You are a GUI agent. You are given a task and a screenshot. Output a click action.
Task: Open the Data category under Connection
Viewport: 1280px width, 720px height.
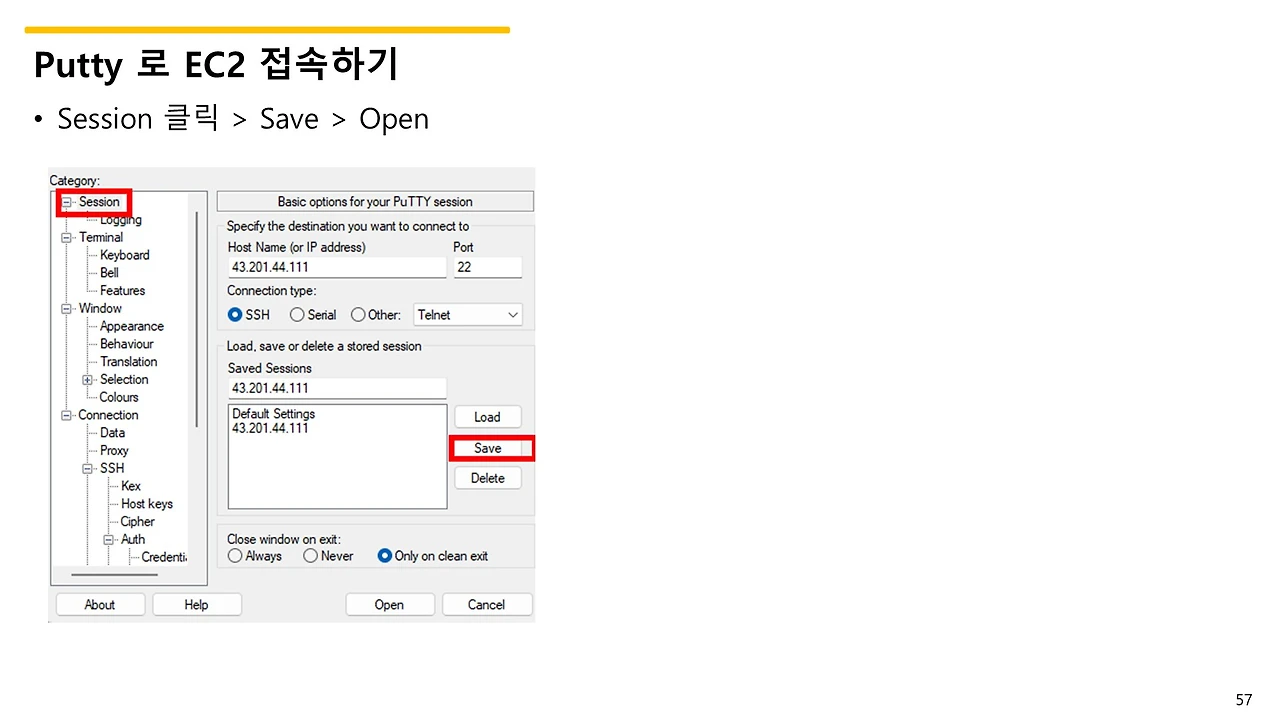coord(113,433)
